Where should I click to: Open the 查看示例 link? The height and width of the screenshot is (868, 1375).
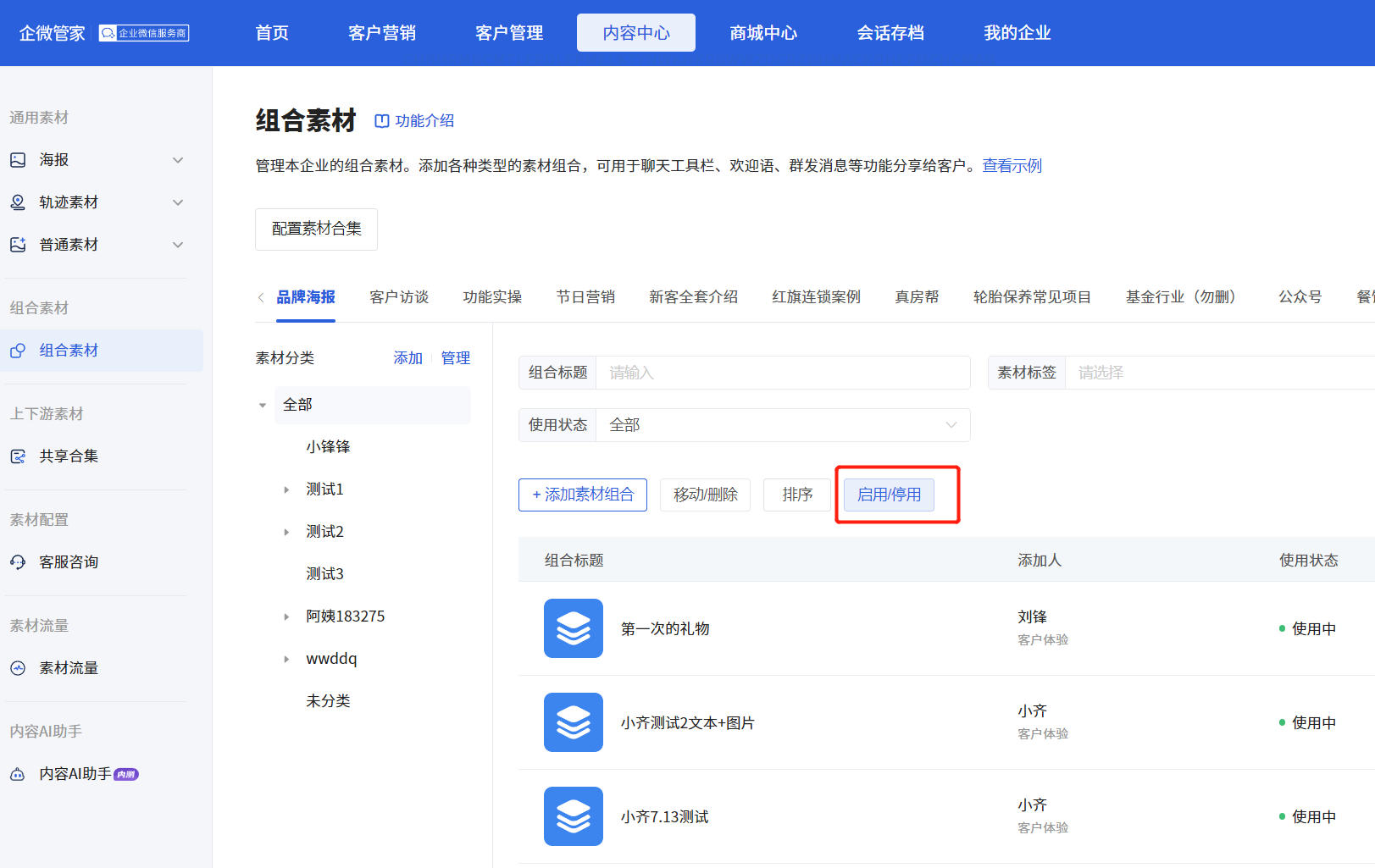1012,166
